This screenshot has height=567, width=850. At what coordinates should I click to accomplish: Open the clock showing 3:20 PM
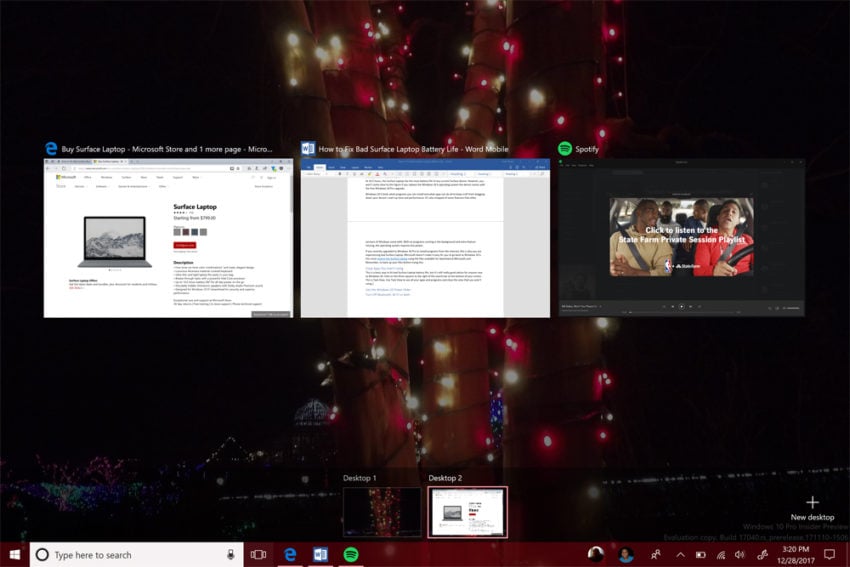pos(795,555)
